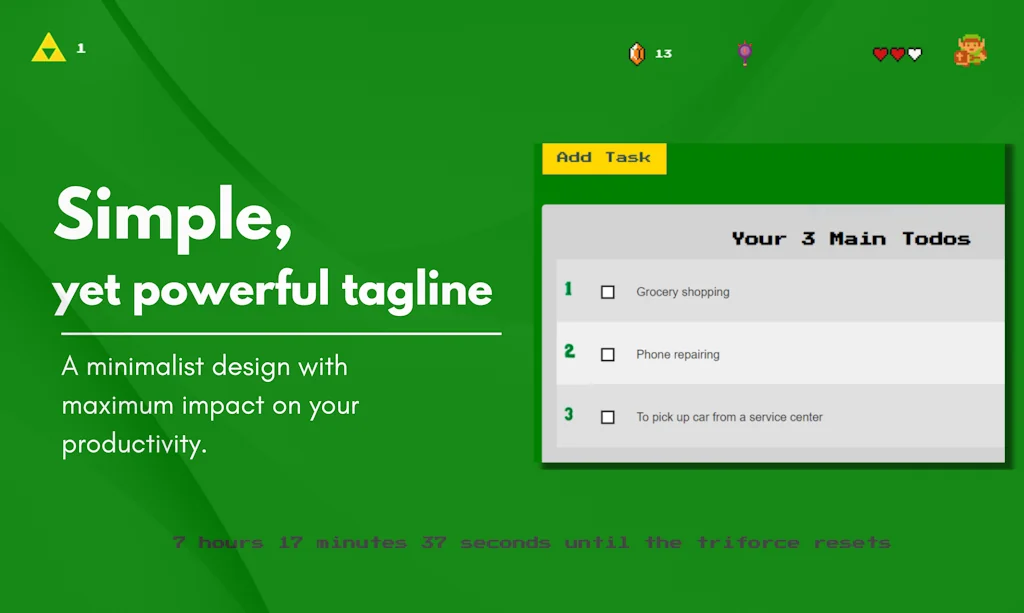Image resolution: width=1024 pixels, height=613 pixels.
Task: Click the 'A minimalist design' description paragraph
Action: coord(210,405)
